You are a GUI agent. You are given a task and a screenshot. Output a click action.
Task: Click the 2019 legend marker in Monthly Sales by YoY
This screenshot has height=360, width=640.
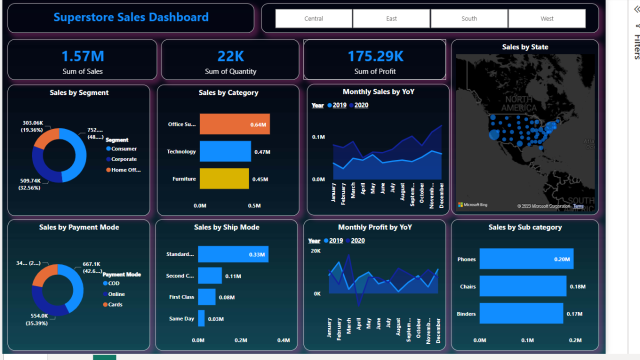330,105
